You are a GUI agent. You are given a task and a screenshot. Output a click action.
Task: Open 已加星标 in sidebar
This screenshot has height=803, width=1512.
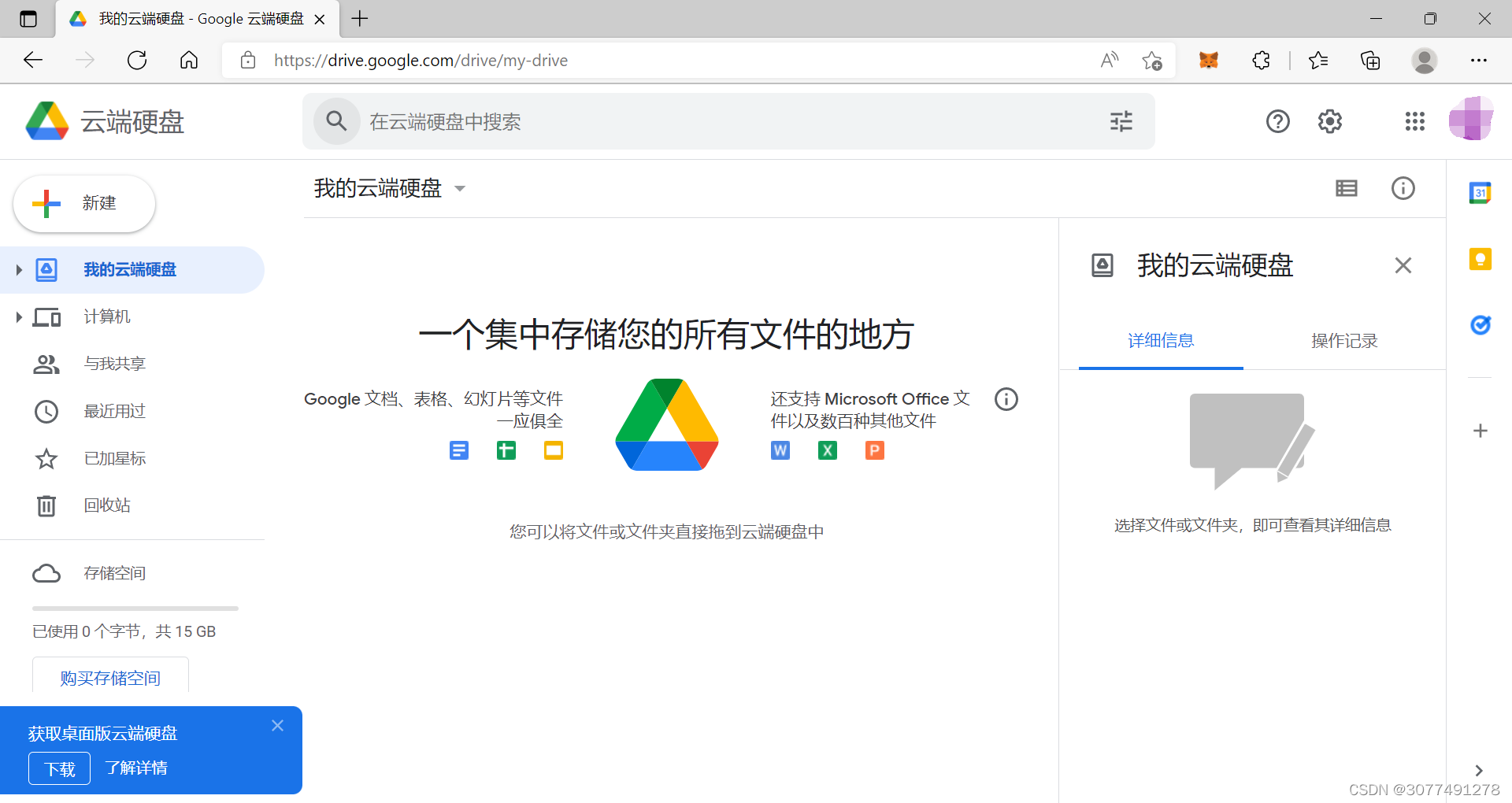[x=132, y=458]
